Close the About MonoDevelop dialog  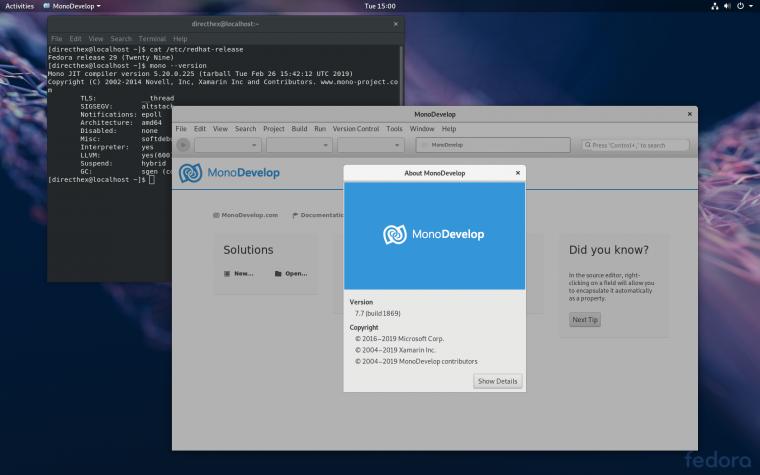[518, 173]
